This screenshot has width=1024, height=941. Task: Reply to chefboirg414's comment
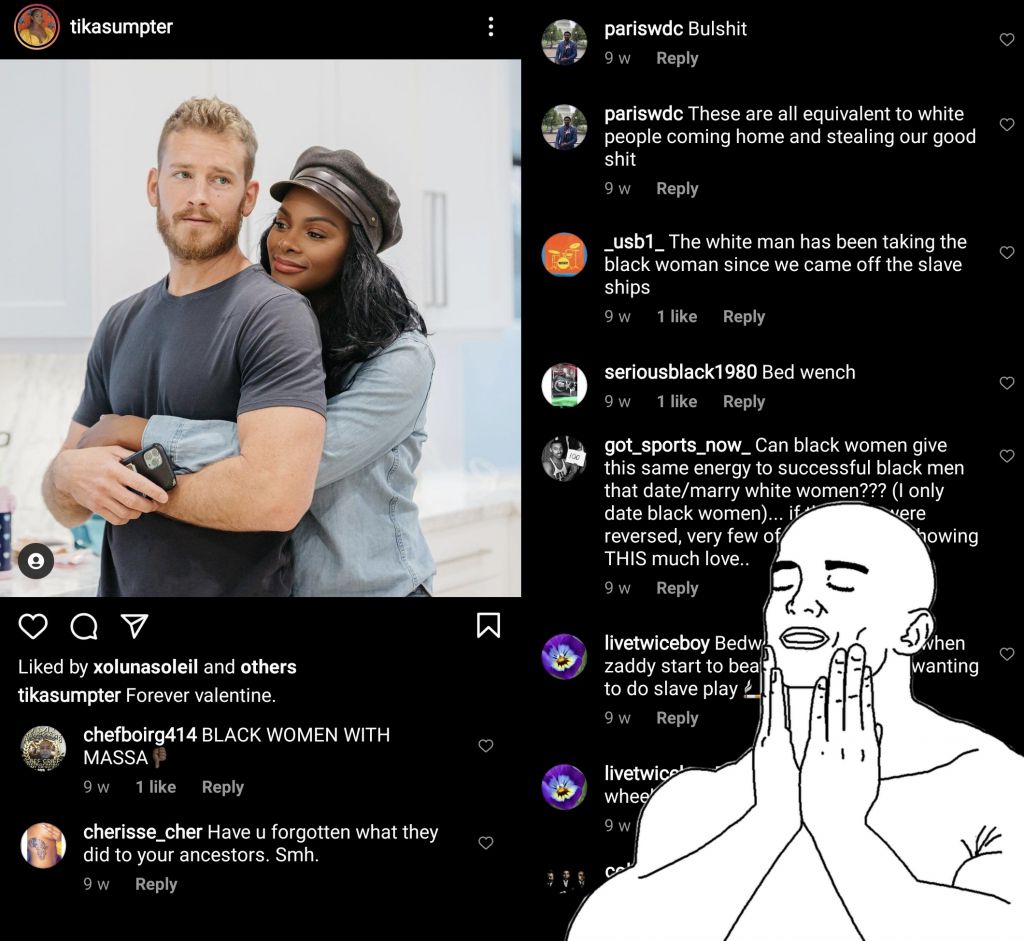(x=223, y=787)
